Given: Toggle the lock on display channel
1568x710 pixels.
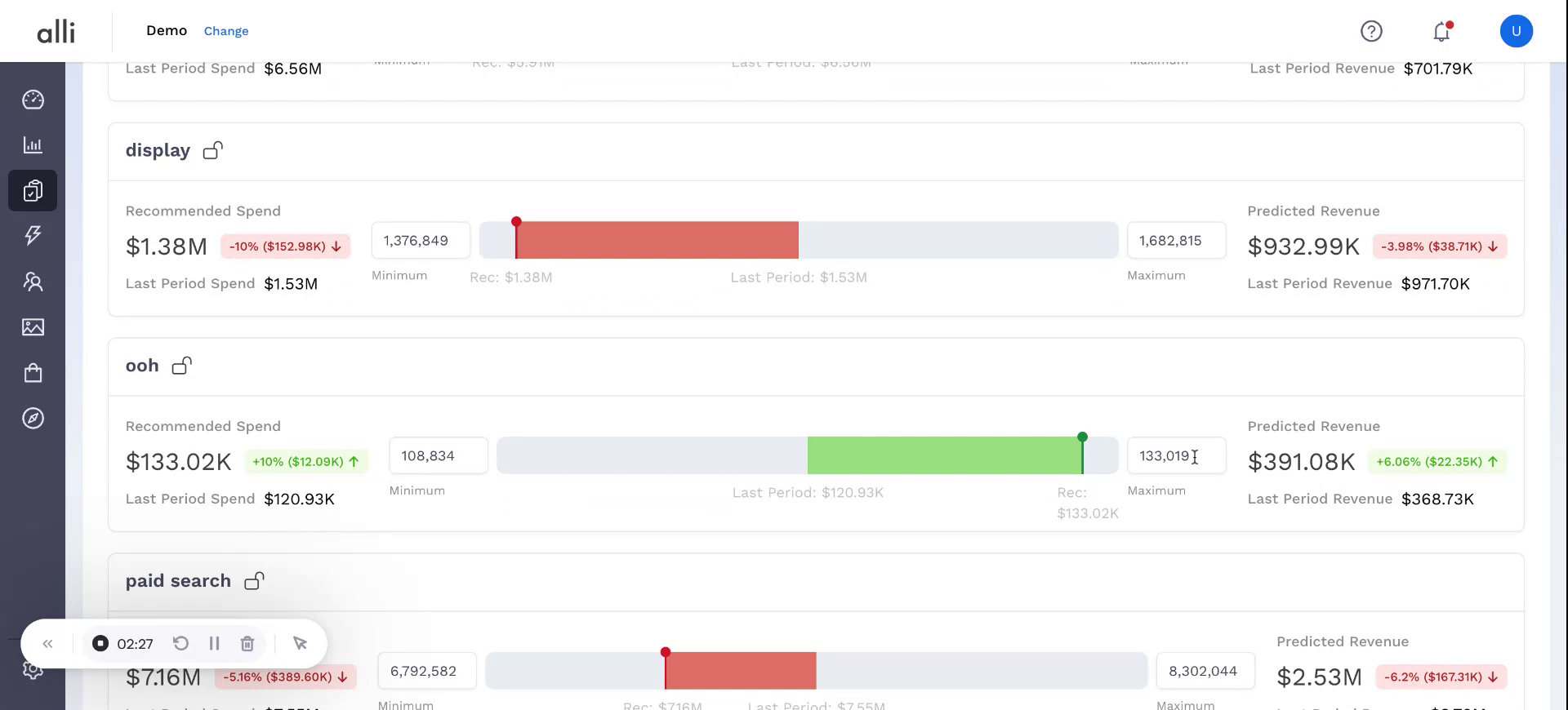Looking at the screenshot, I should tap(213, 150).
